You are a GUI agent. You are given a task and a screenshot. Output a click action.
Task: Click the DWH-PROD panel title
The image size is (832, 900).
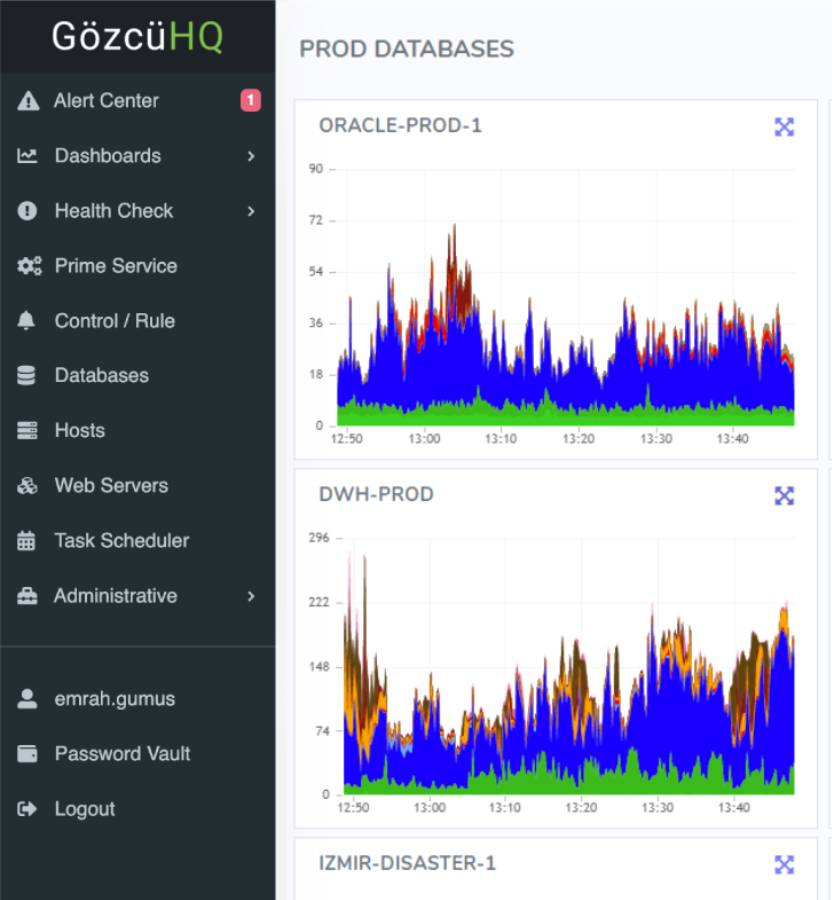point(376,494)
